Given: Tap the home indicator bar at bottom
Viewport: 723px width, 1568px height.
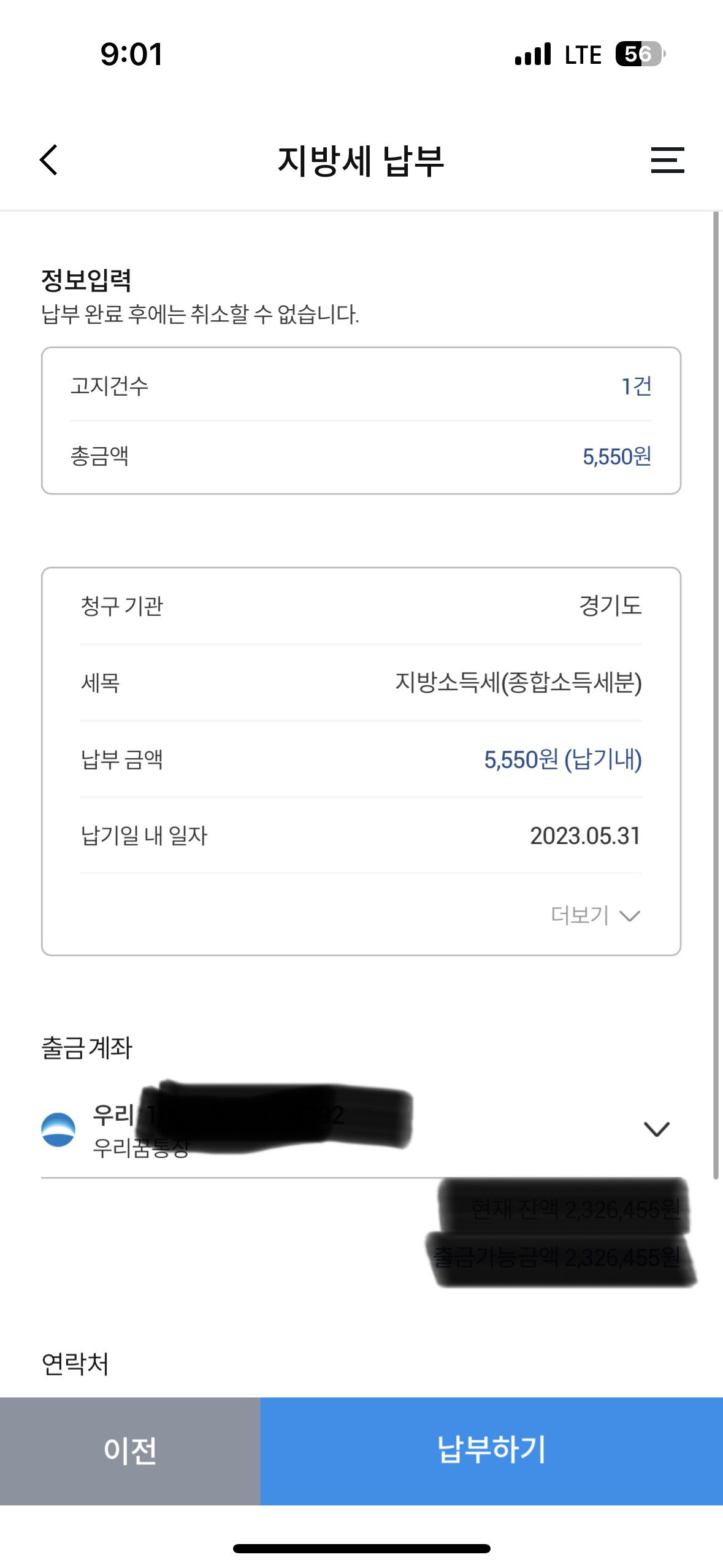Looking at the screenshot, I should point(361,1549).
